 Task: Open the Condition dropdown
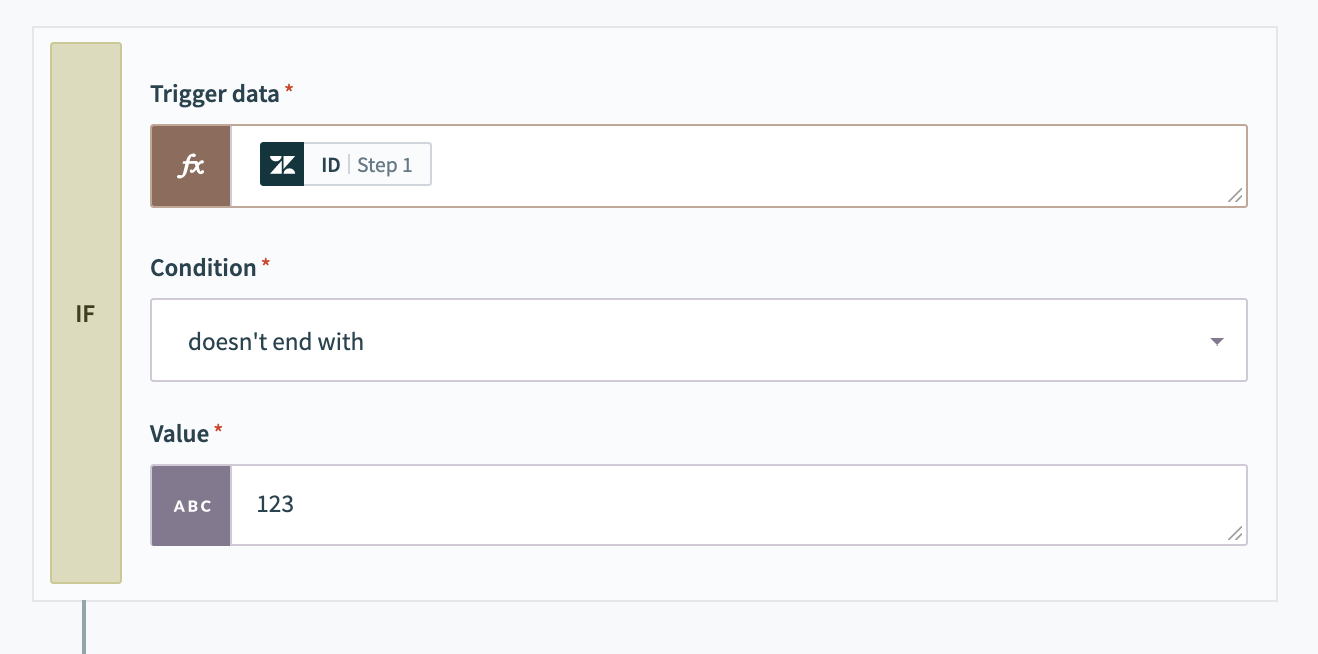click(x=698, y=340)
